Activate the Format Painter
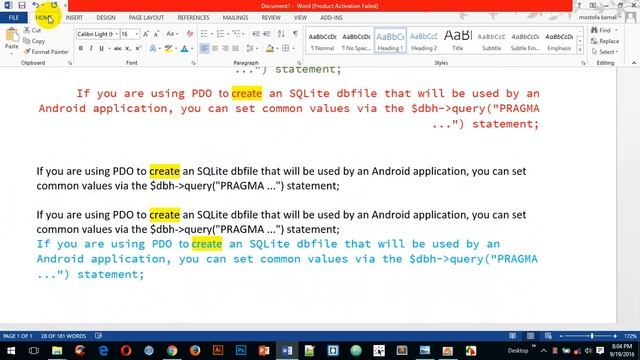Image resolution: width=640 pixels, height=360 pixels. click(x=46, y=52)
